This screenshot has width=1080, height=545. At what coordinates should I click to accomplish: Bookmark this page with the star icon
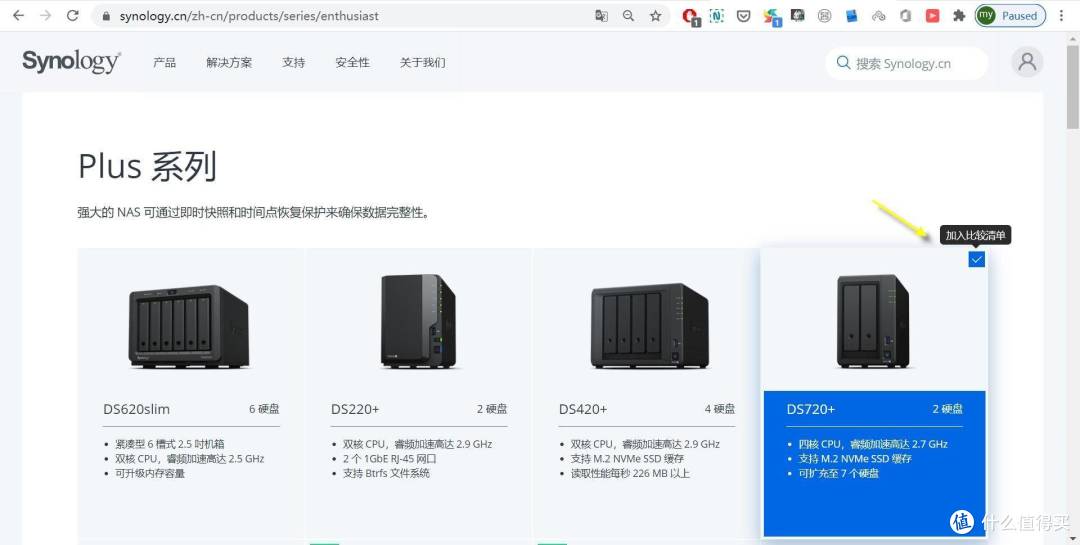pos(656,16)
